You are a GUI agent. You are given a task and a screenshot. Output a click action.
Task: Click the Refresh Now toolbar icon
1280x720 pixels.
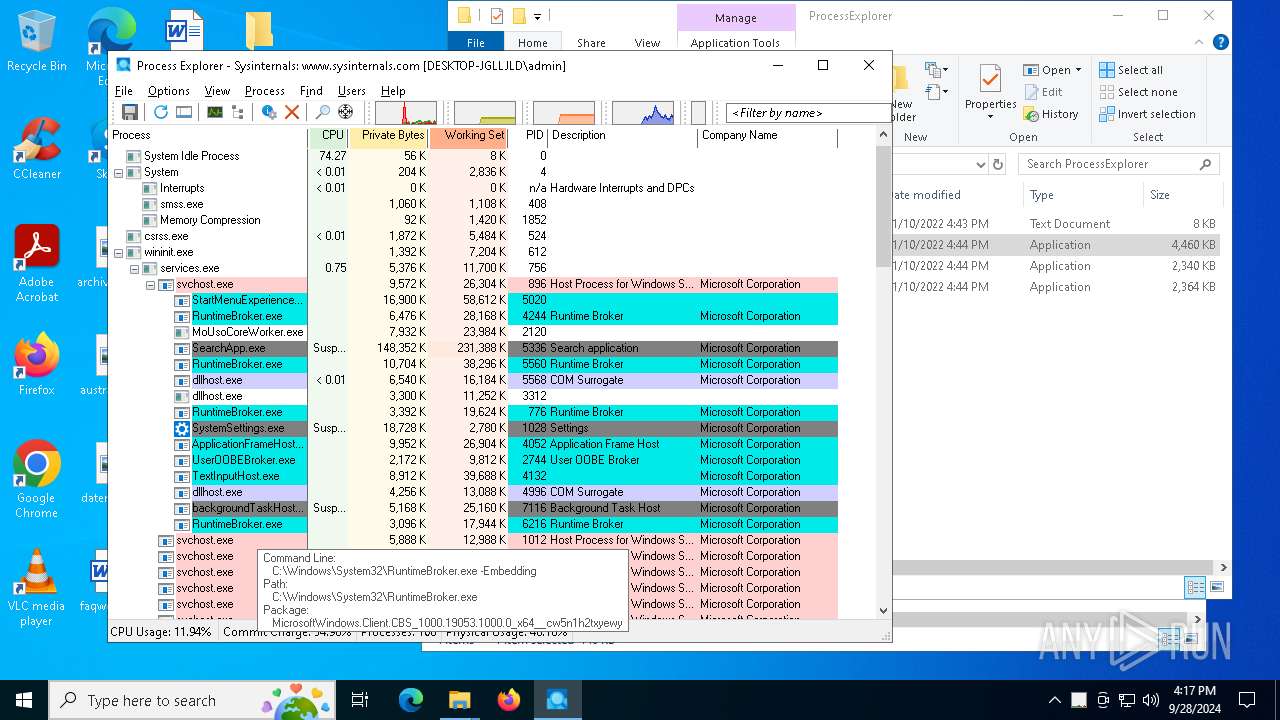click(160, 112)
